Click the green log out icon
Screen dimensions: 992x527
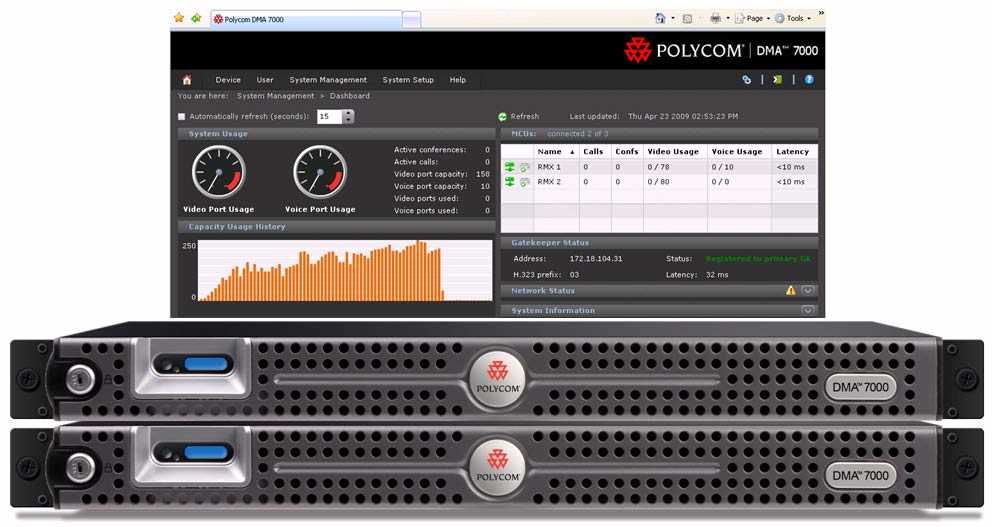(x=778, y=80)
